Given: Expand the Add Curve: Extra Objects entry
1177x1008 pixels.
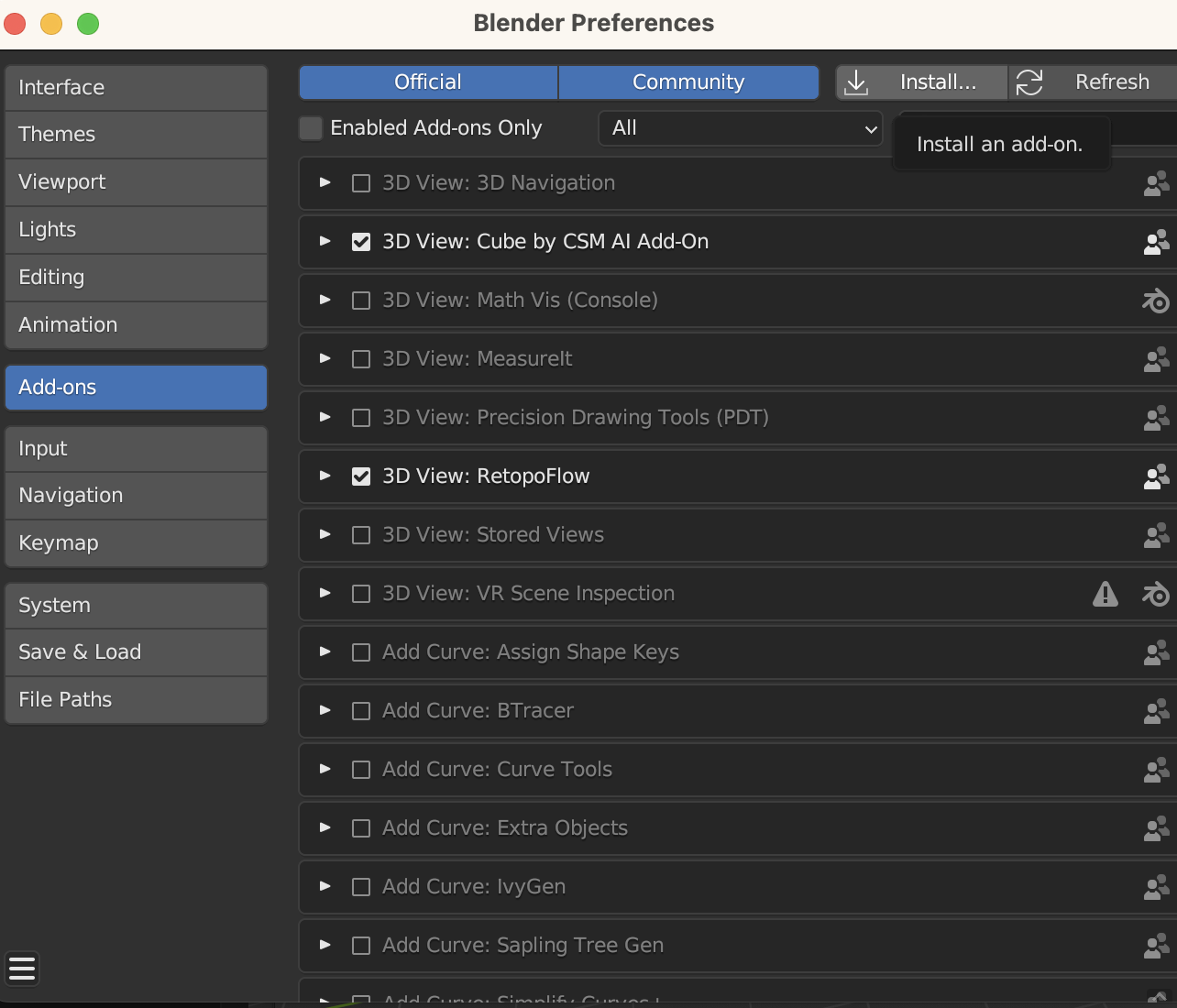Looking at the screenshot, I should point(324,828).
